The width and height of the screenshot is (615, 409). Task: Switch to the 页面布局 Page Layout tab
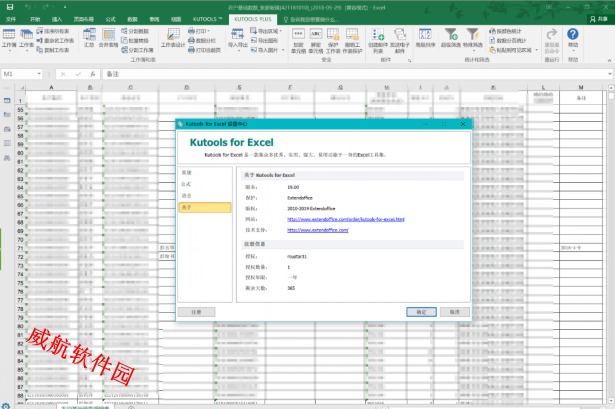[x=84, y=19]
